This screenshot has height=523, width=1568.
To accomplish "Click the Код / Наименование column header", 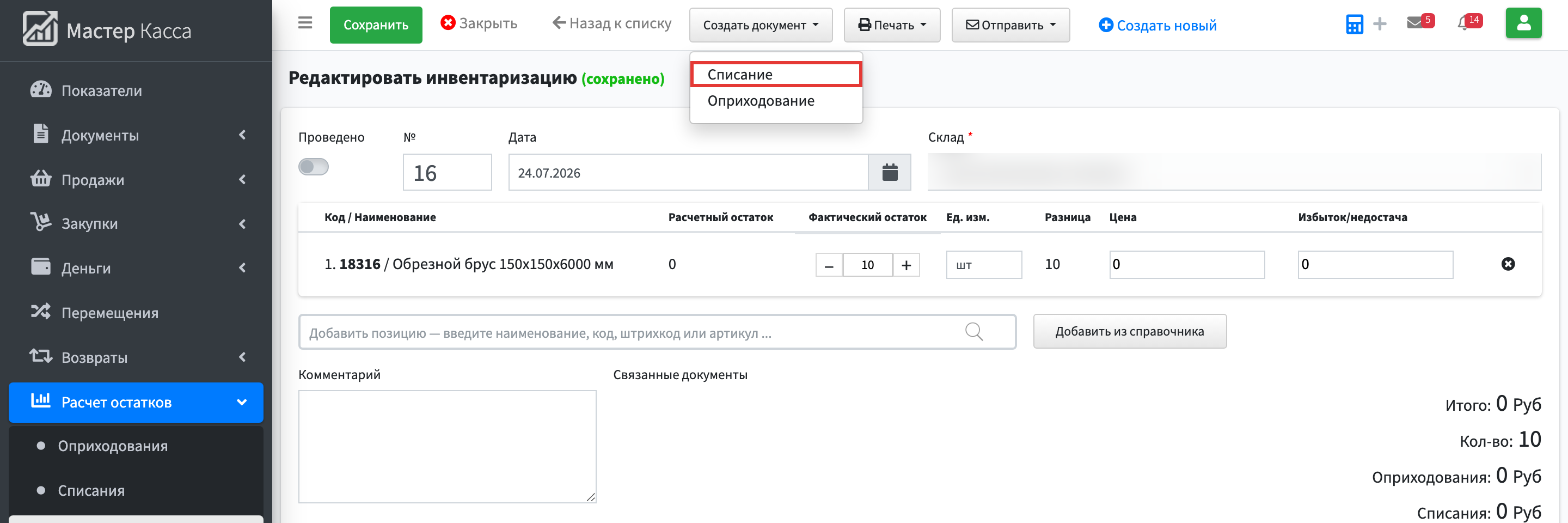I will click(380, 217).
